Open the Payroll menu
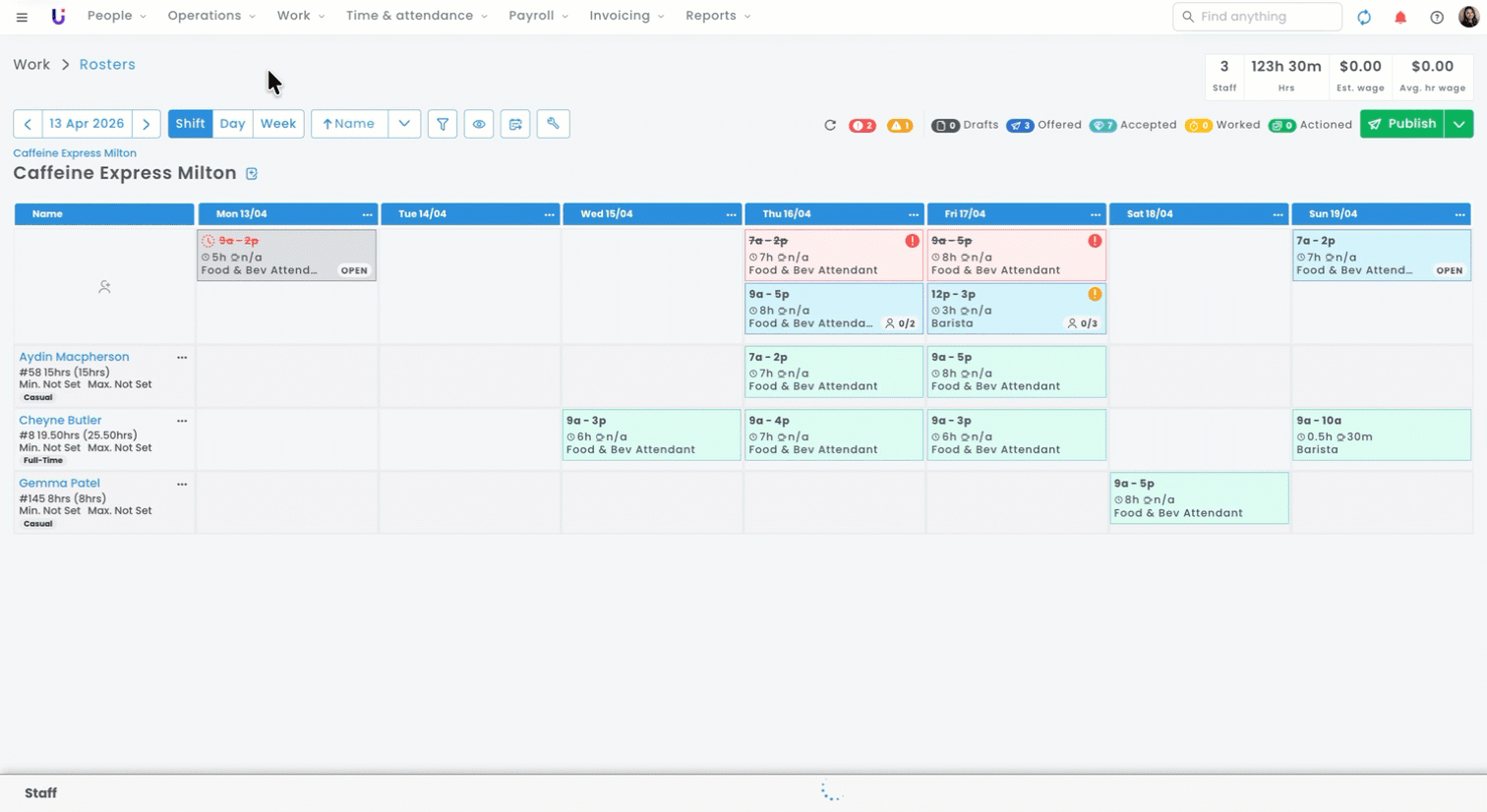The width and height of the screenshot is (1487, 812). (538, 16)
